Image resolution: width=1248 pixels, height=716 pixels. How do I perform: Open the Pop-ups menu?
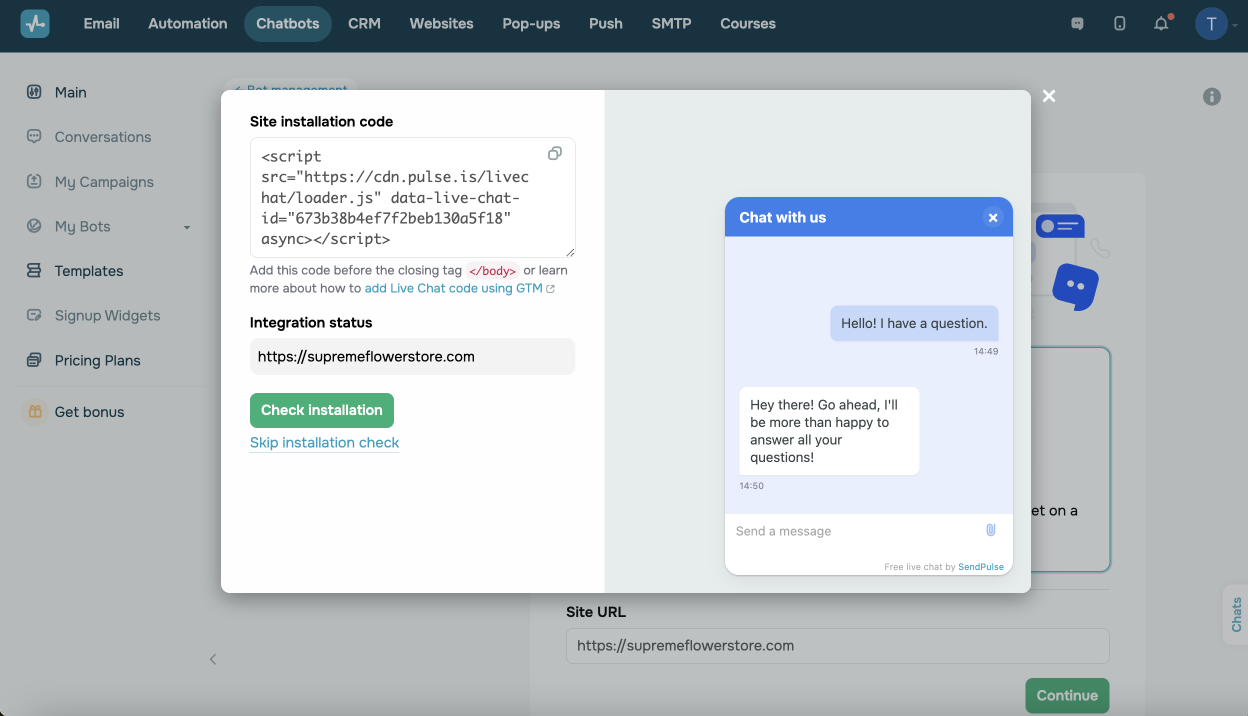tap(531, 24)
